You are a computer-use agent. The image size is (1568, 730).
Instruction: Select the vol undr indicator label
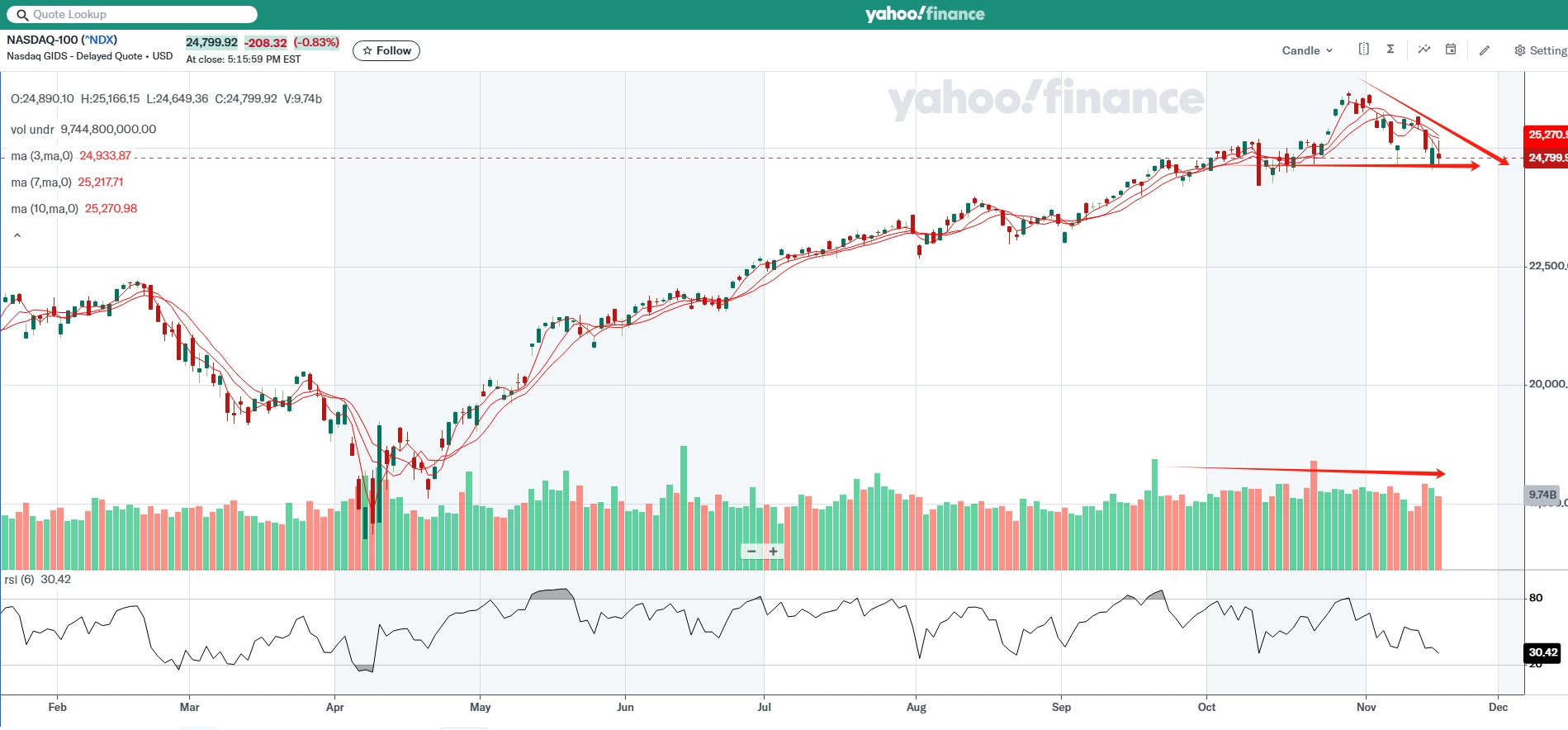click(32, 130)
